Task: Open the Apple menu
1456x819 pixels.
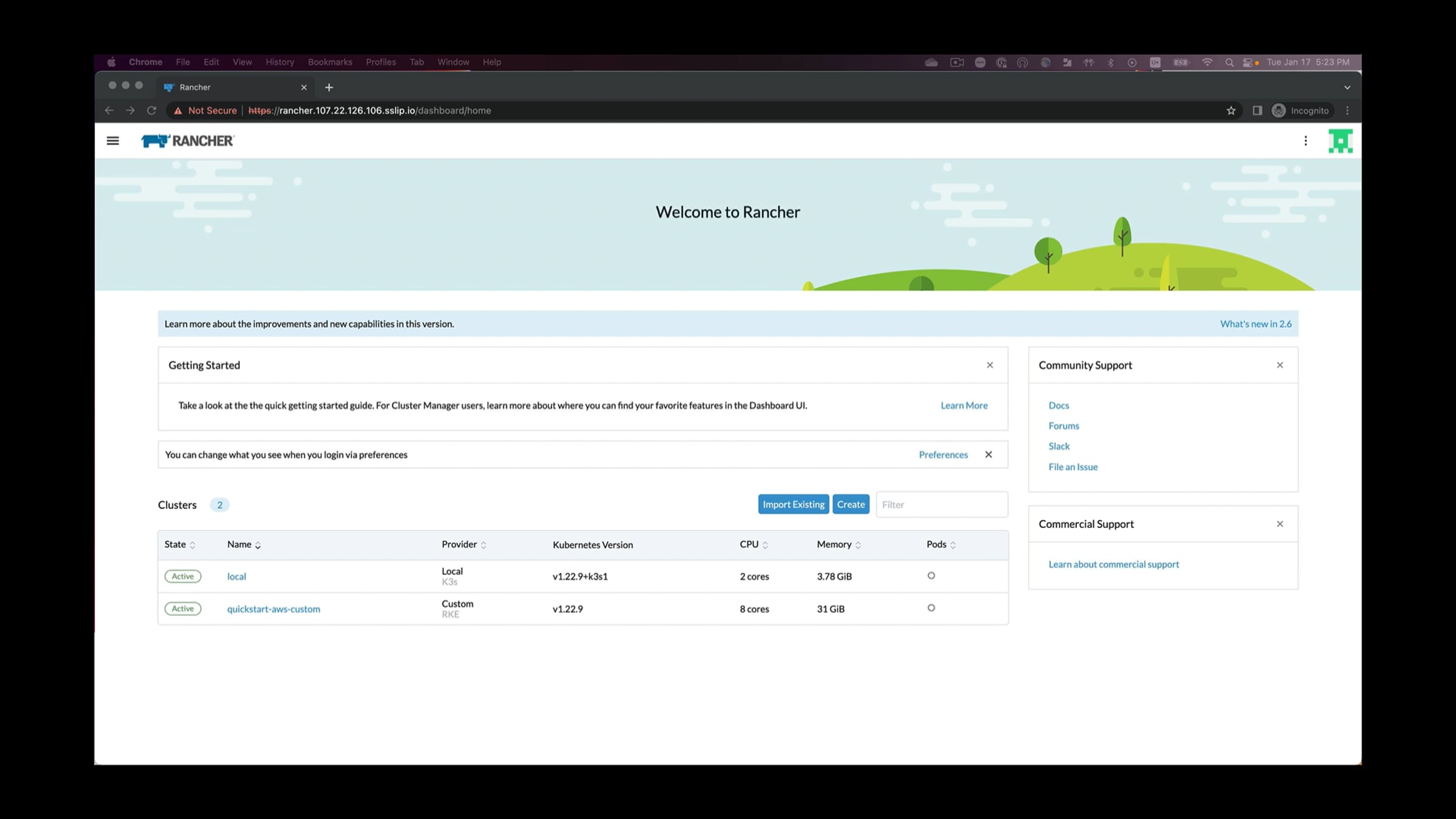Action: point(112,62)
